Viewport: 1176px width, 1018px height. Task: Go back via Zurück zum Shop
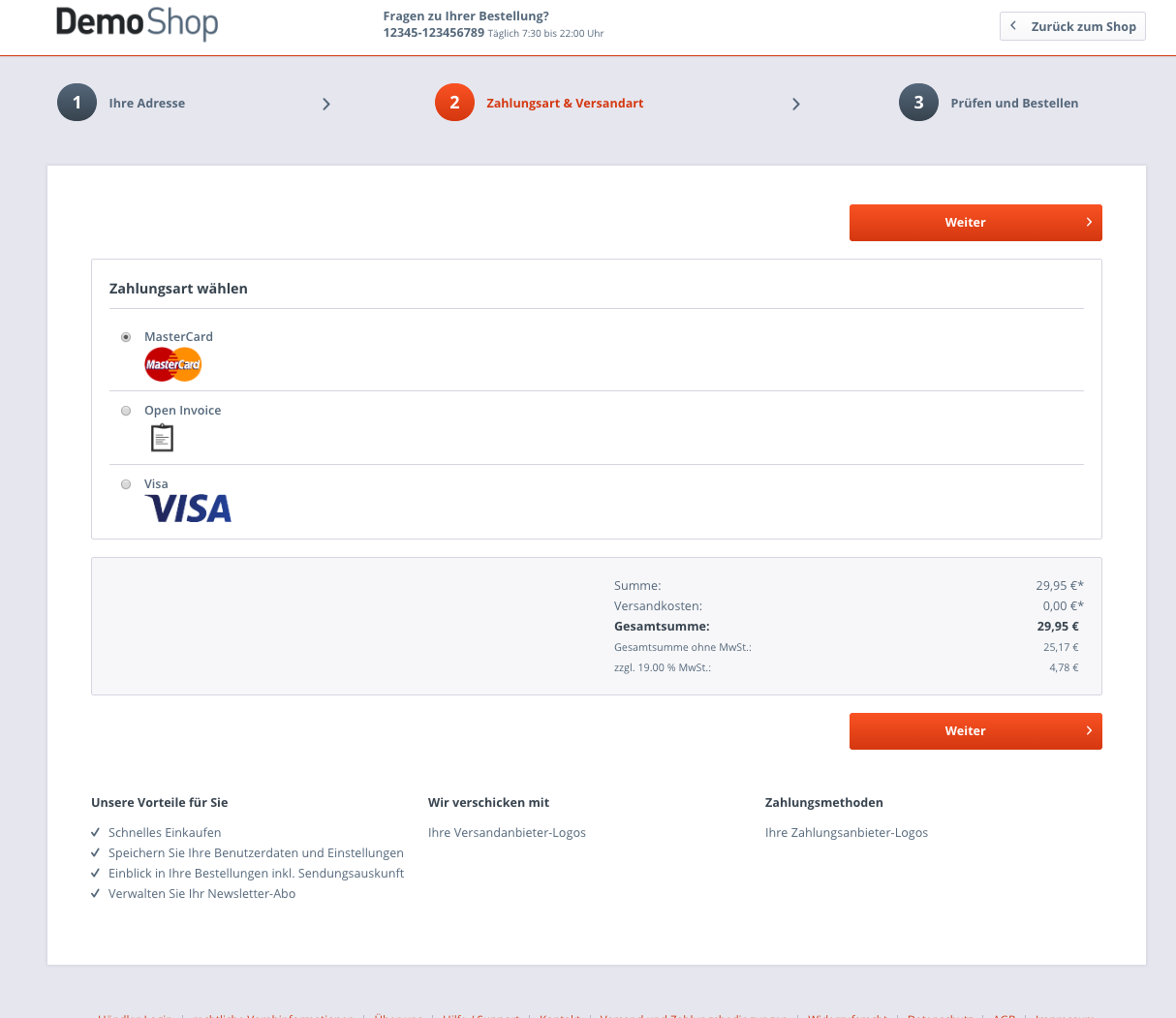click(x=1072, y=26)
